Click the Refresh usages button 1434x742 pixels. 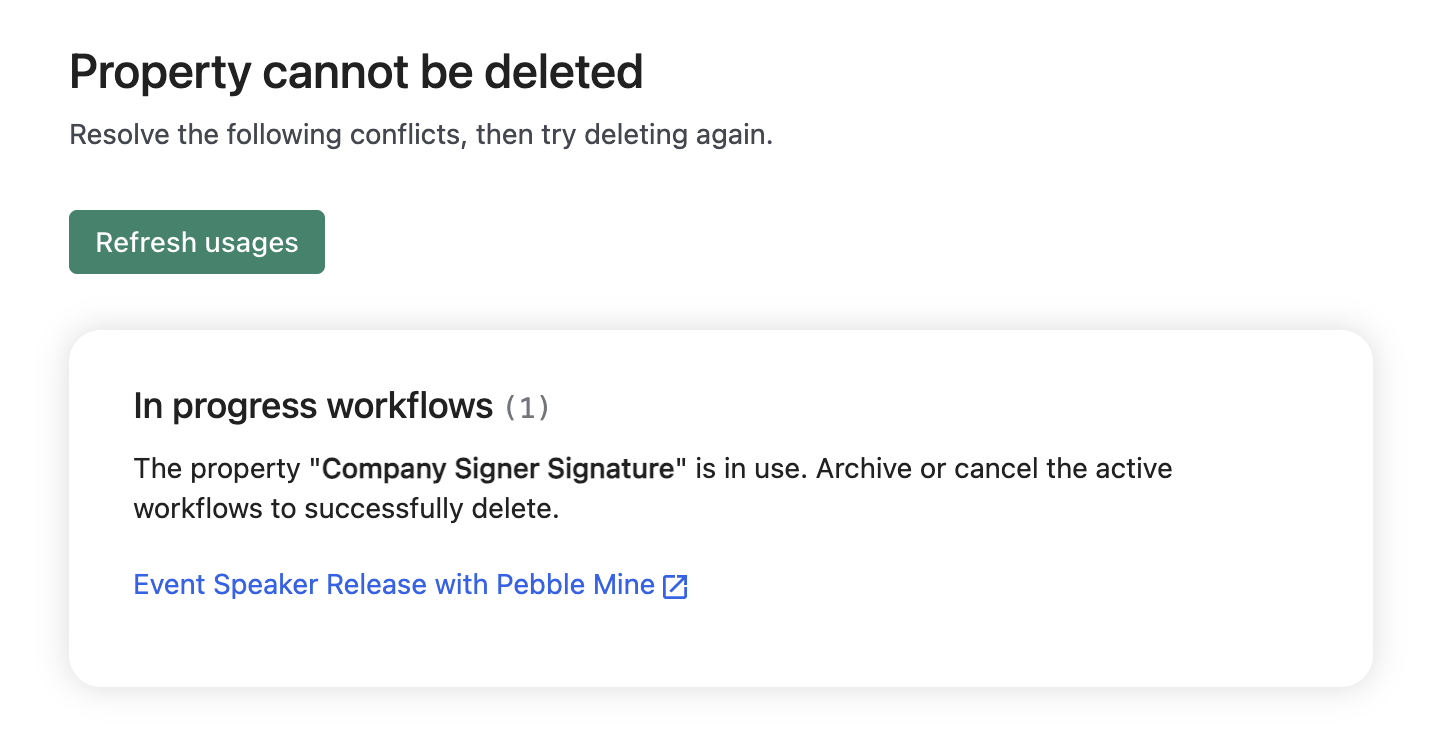[197, 242]
